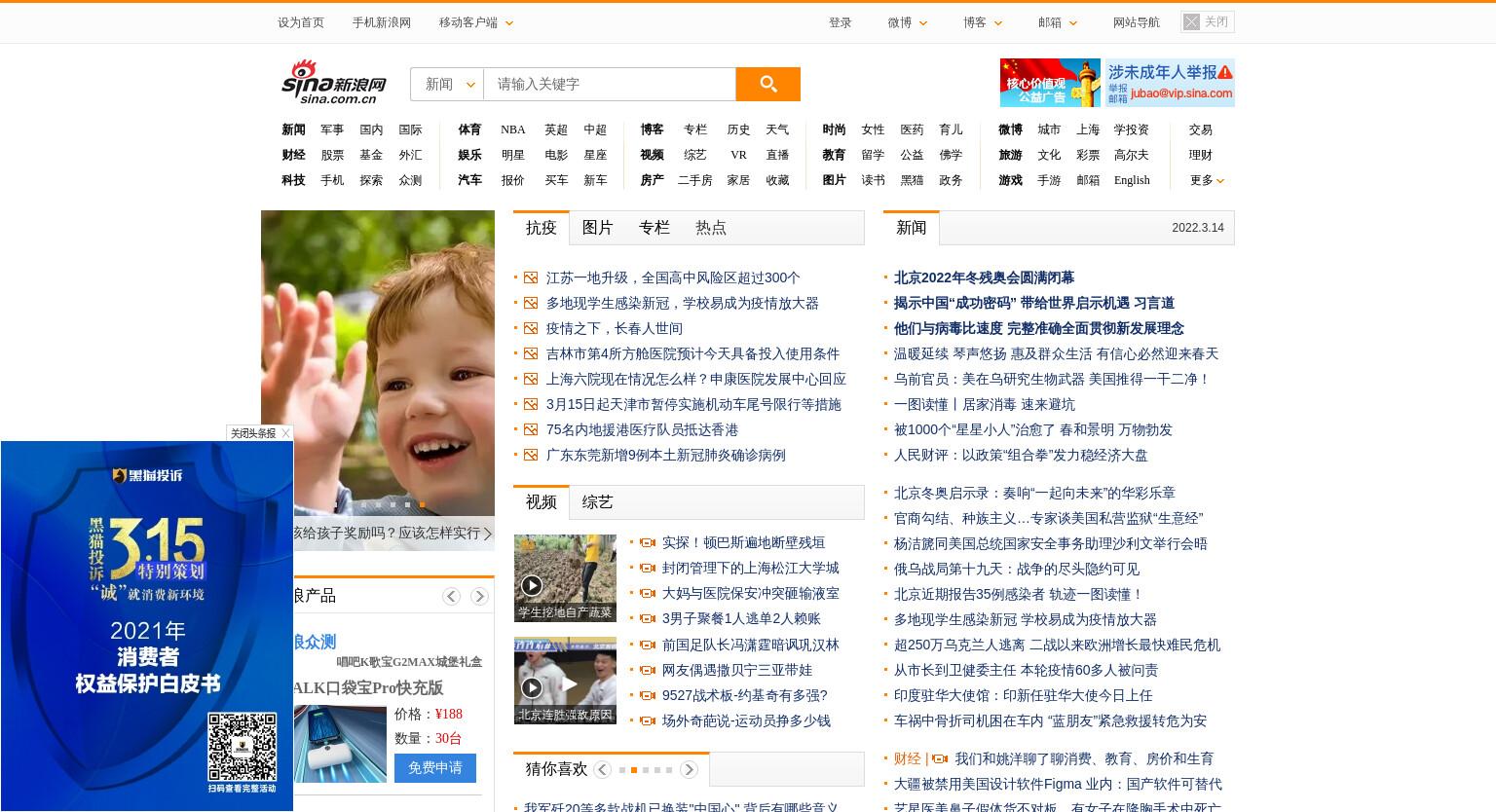Click the previous arrow in the 猜你喜欢 section

tap(602, 769)
